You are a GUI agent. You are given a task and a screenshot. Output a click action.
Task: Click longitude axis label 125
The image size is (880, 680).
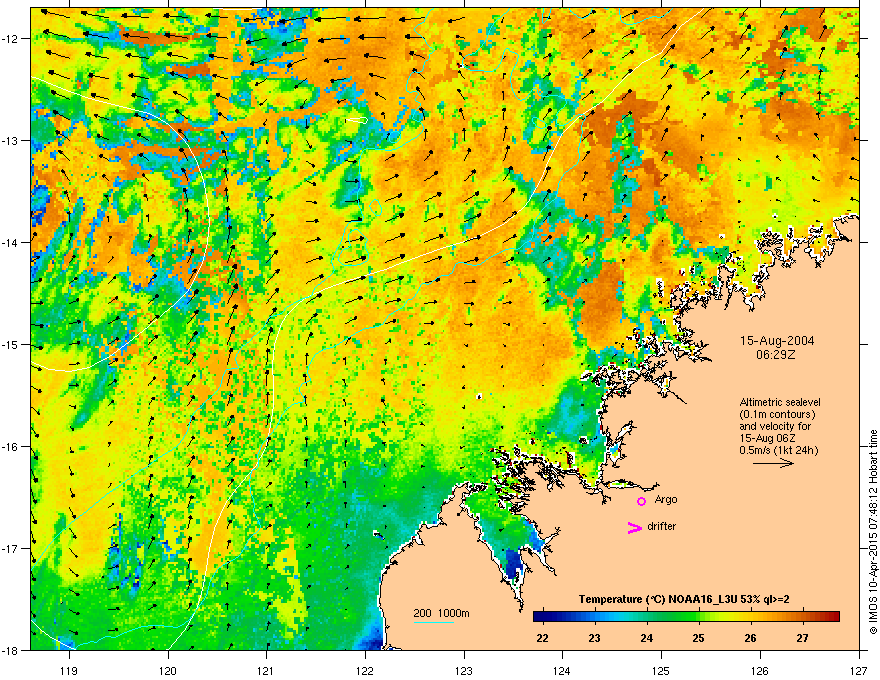click(661, 670)
